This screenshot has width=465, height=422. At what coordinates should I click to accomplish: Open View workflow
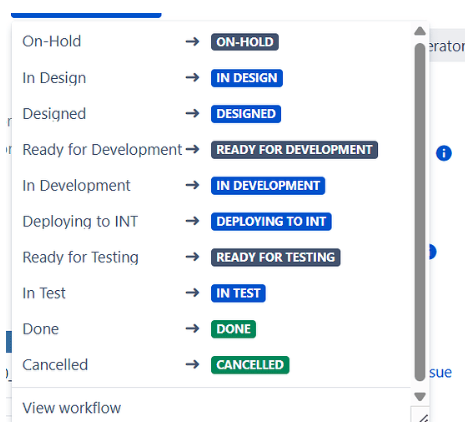pos(72,408)
